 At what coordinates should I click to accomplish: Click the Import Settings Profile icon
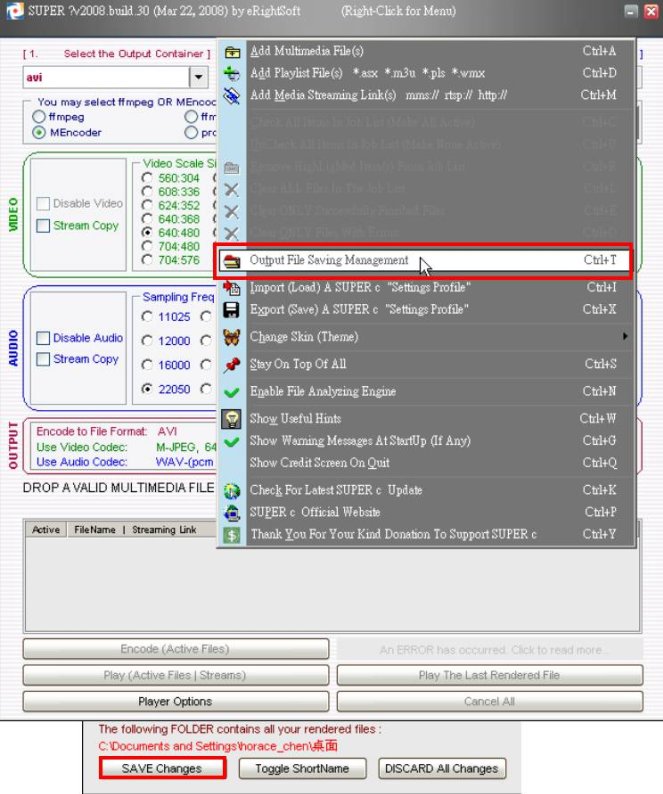coord(232,288)
